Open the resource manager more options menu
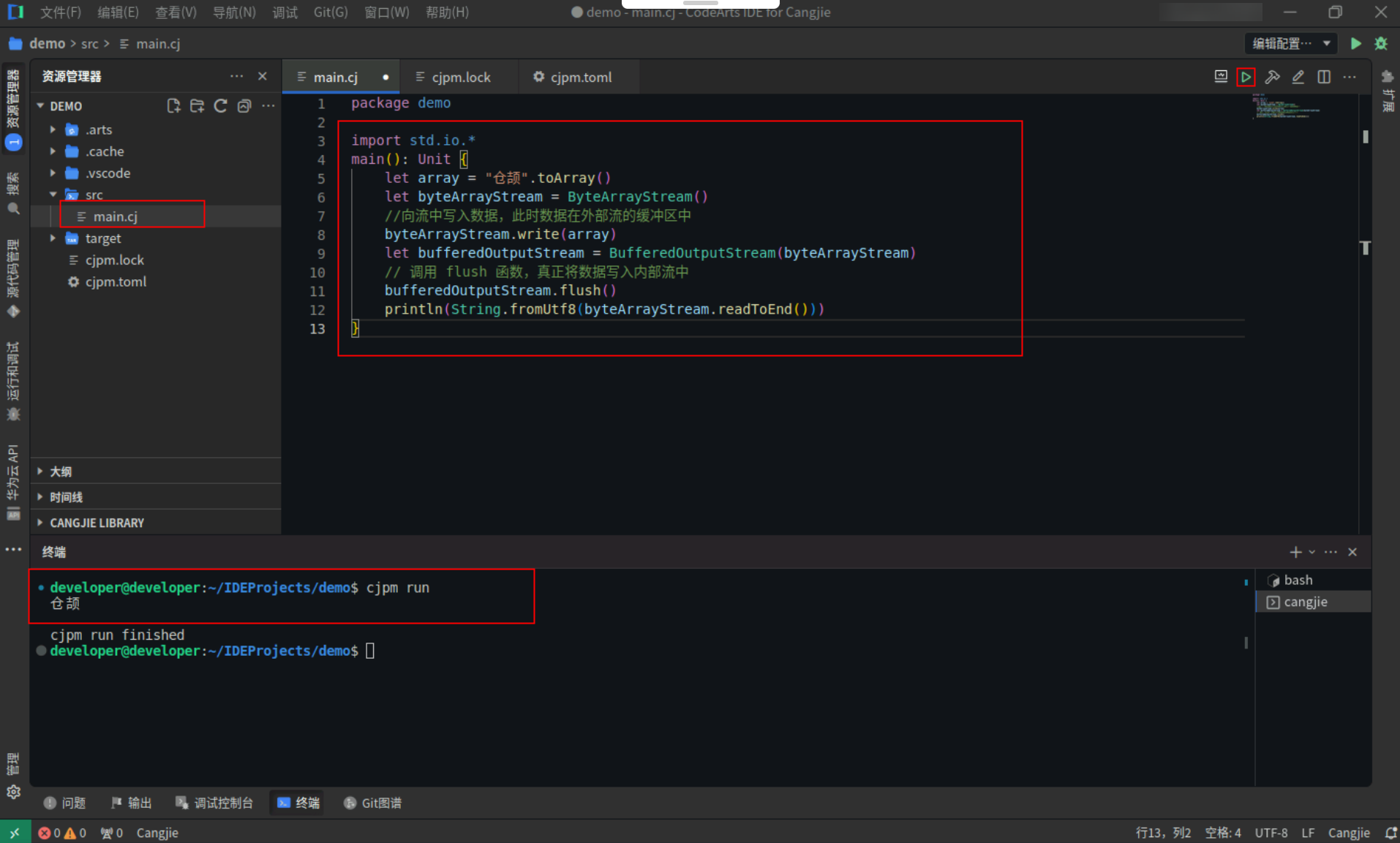Screen dimensions: 1400x843 tap(236, 76)
